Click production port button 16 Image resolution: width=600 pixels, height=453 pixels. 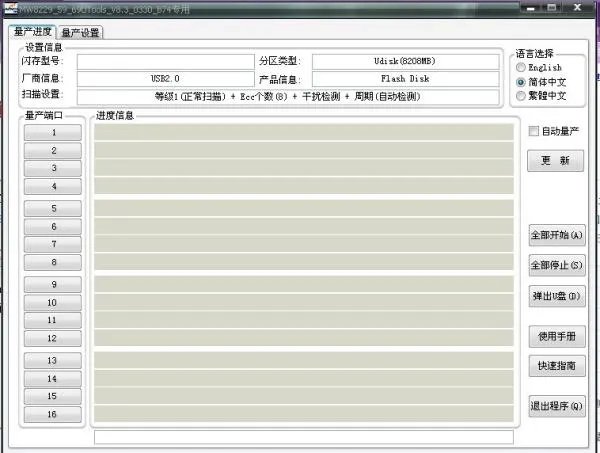click(x=53, y=414)
